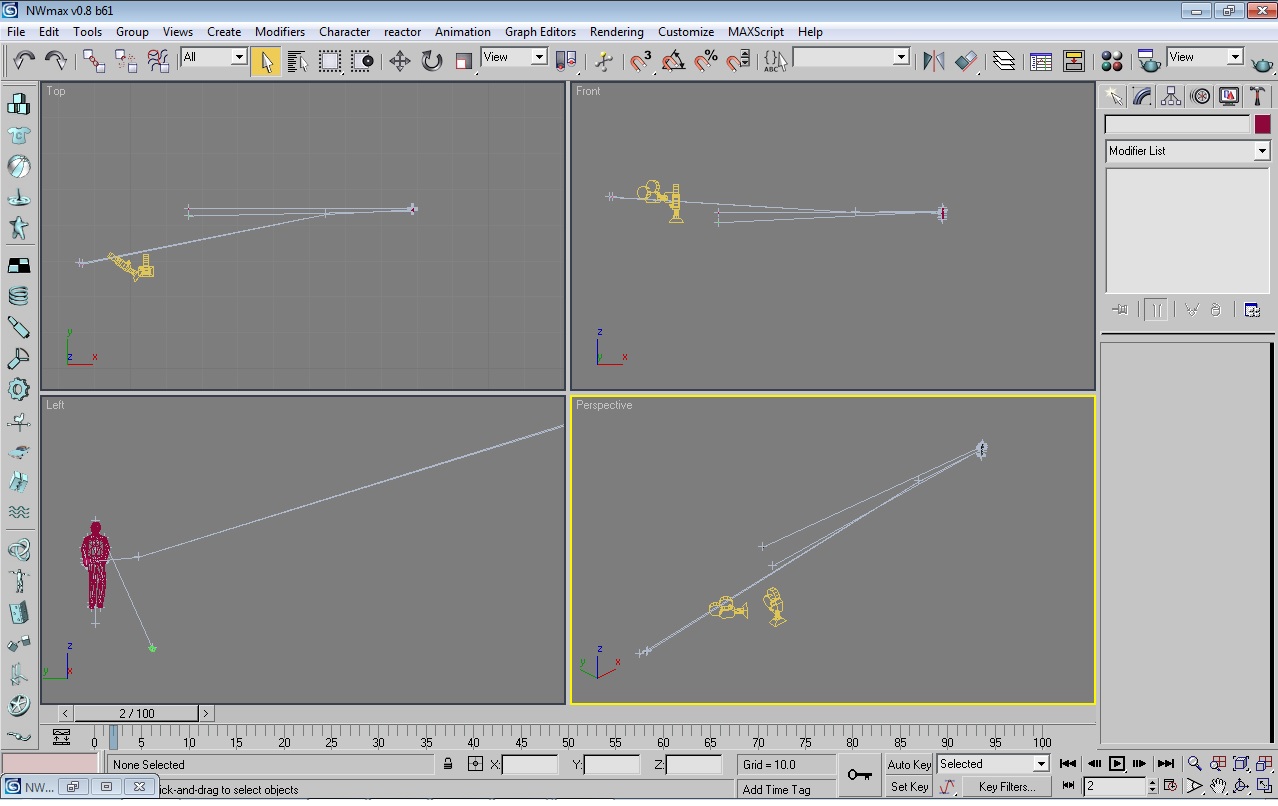Click the large Set Keys key icon
This screenshot has width=1278, height=806.
[x=859, y=775]
